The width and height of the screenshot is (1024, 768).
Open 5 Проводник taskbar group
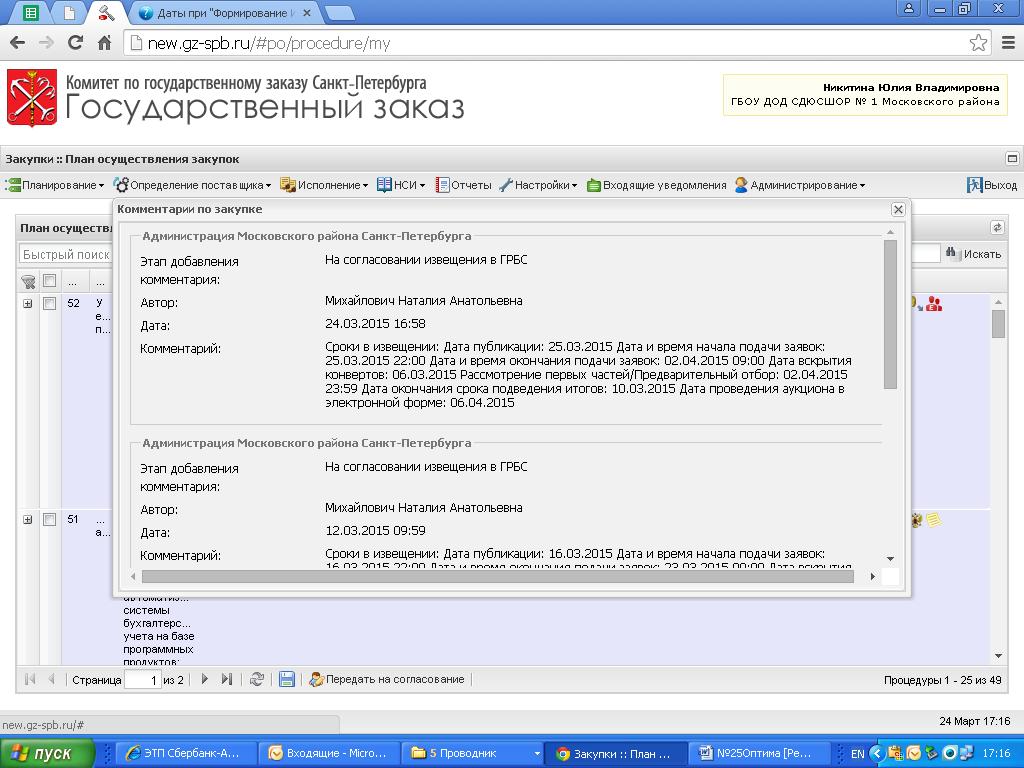(472, 754)
